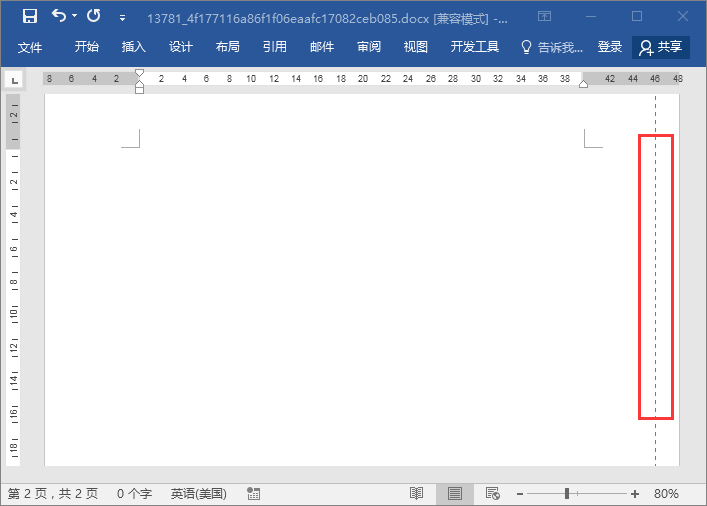This screenshot has width=707, height=506.
Task: Click the 共享 share button
Action: click(661, 47)
